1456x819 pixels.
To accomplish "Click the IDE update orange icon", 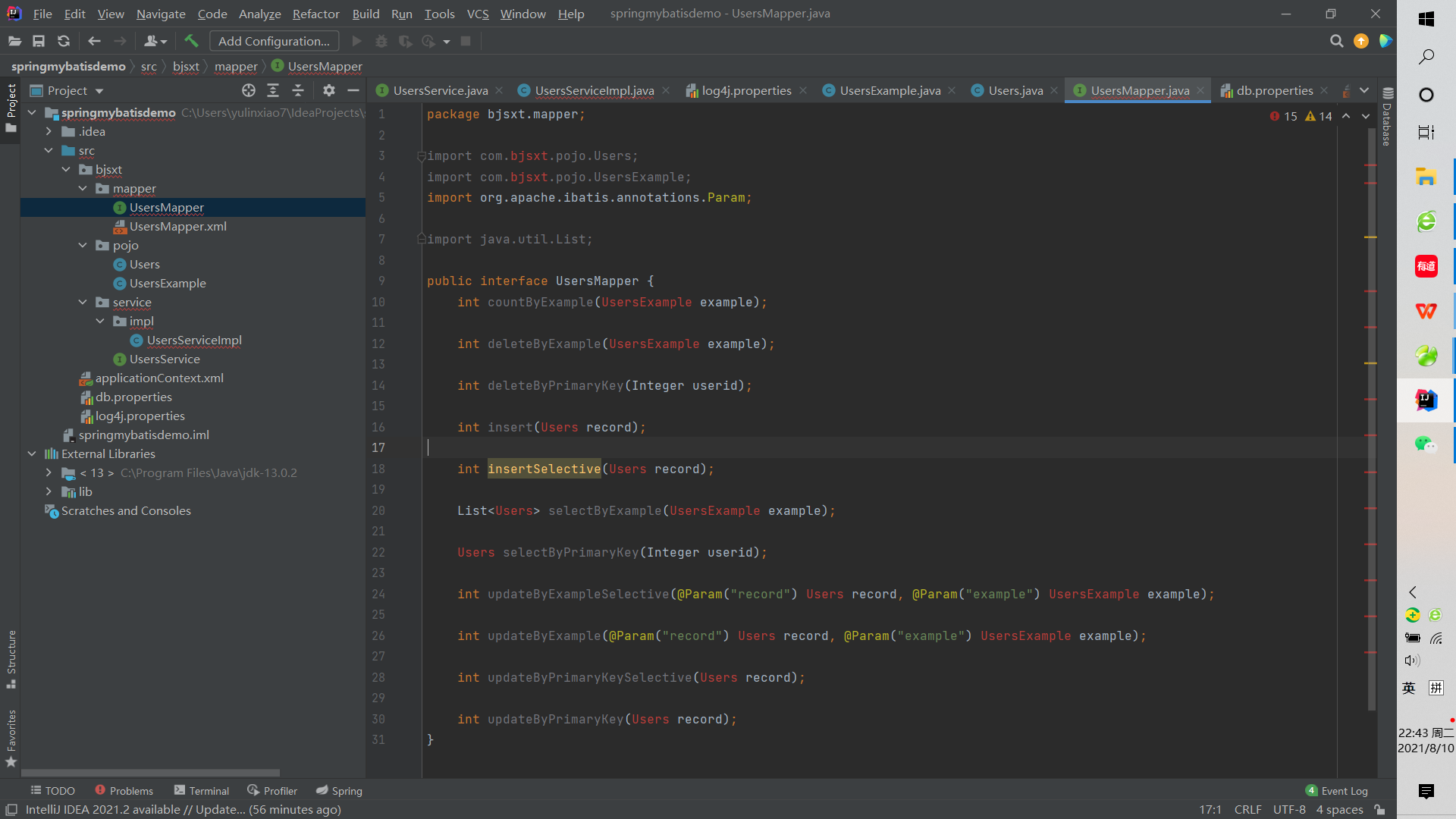I will [x=1361, y=41].
